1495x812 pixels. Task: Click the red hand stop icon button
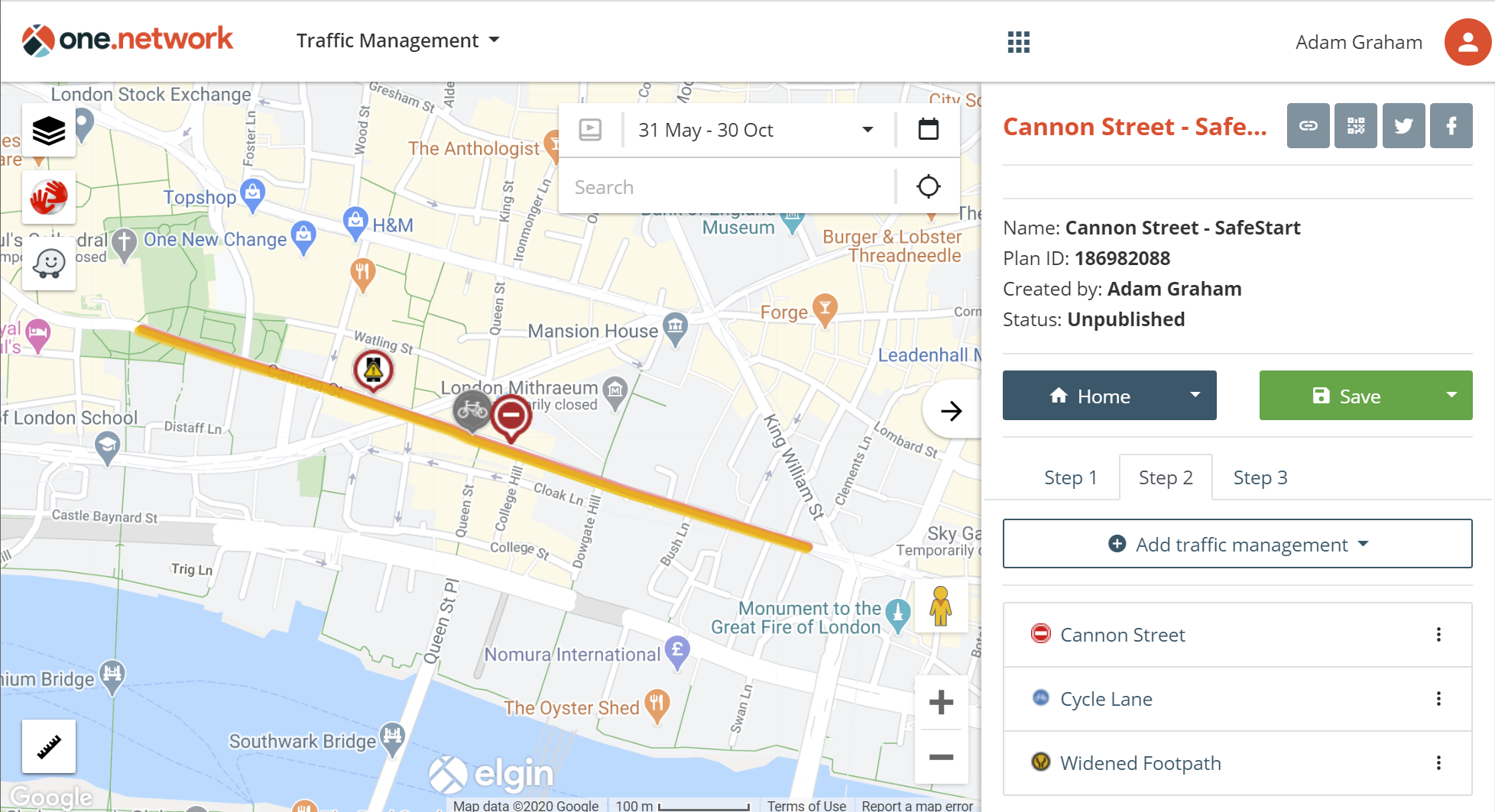point(49,197)
